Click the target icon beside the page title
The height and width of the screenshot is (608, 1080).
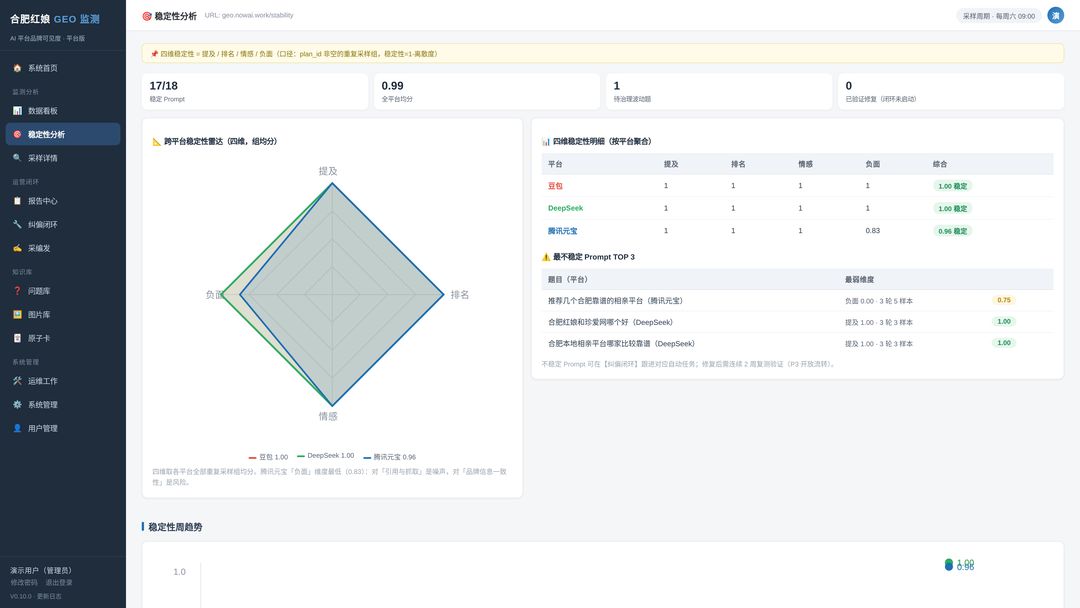[147, 16]
